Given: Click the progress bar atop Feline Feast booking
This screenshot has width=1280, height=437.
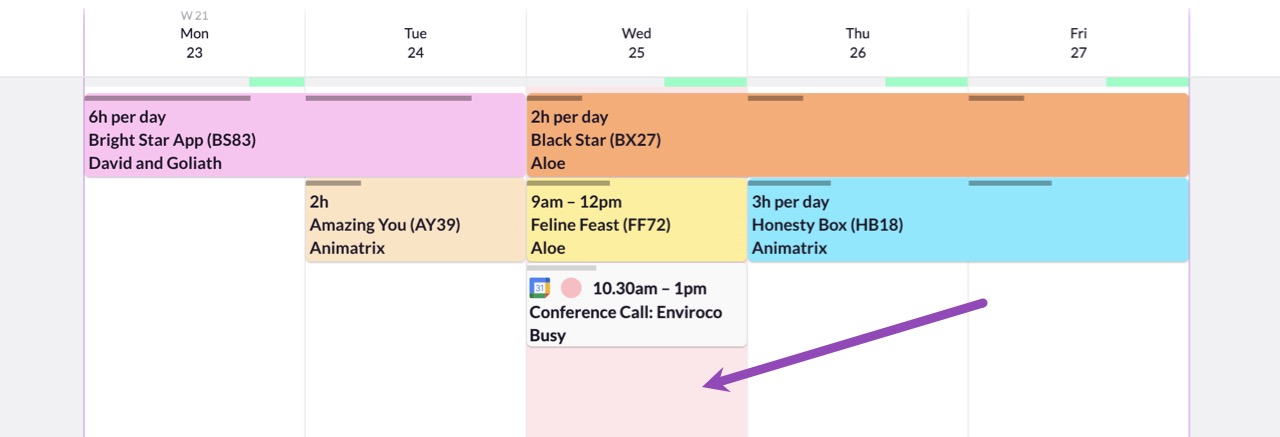Looking at the screenshot, I should (568, 183).
